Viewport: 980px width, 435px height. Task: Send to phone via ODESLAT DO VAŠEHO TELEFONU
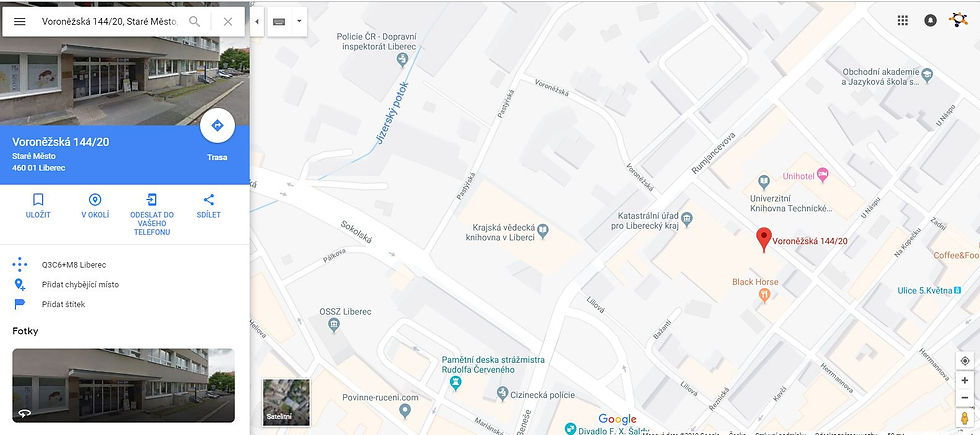pos(152,214)
